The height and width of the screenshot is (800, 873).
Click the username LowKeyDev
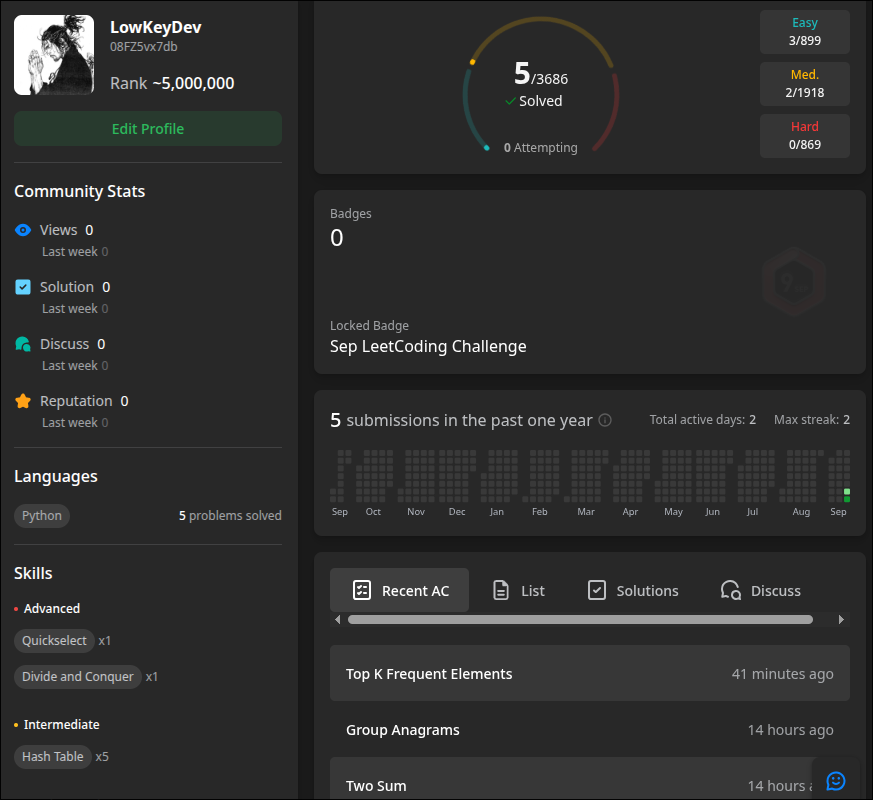click(156, 27)
